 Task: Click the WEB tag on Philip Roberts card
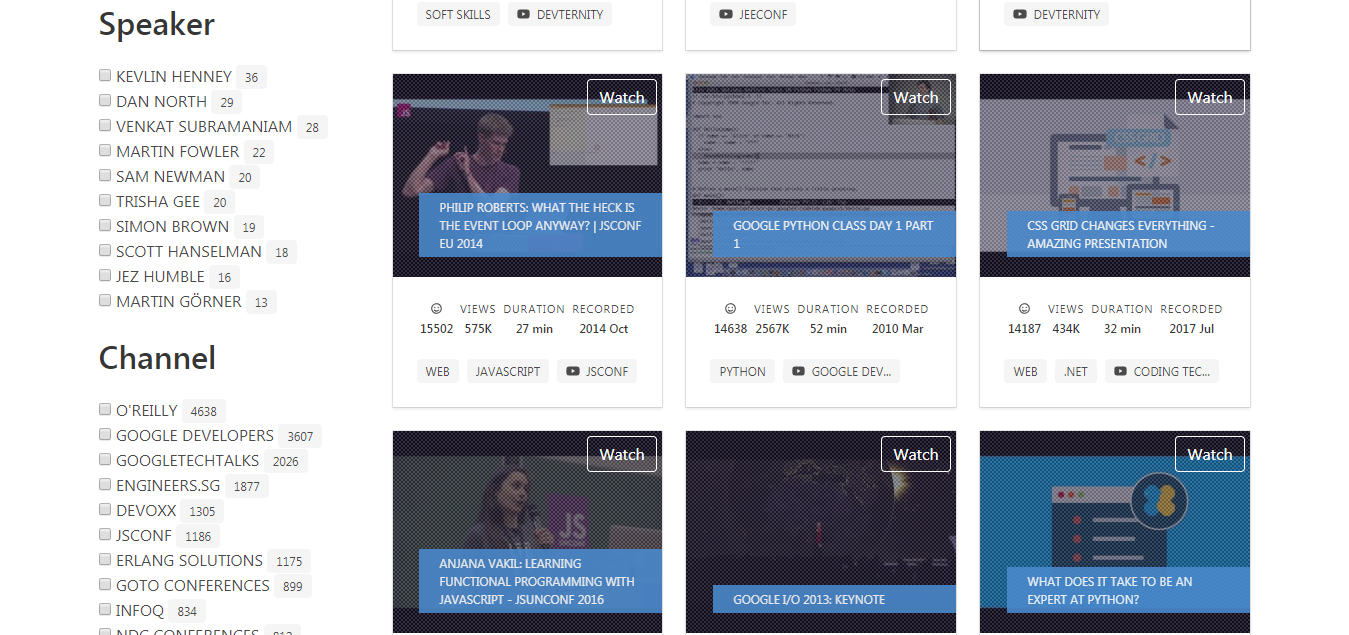(x=438, y=371)
